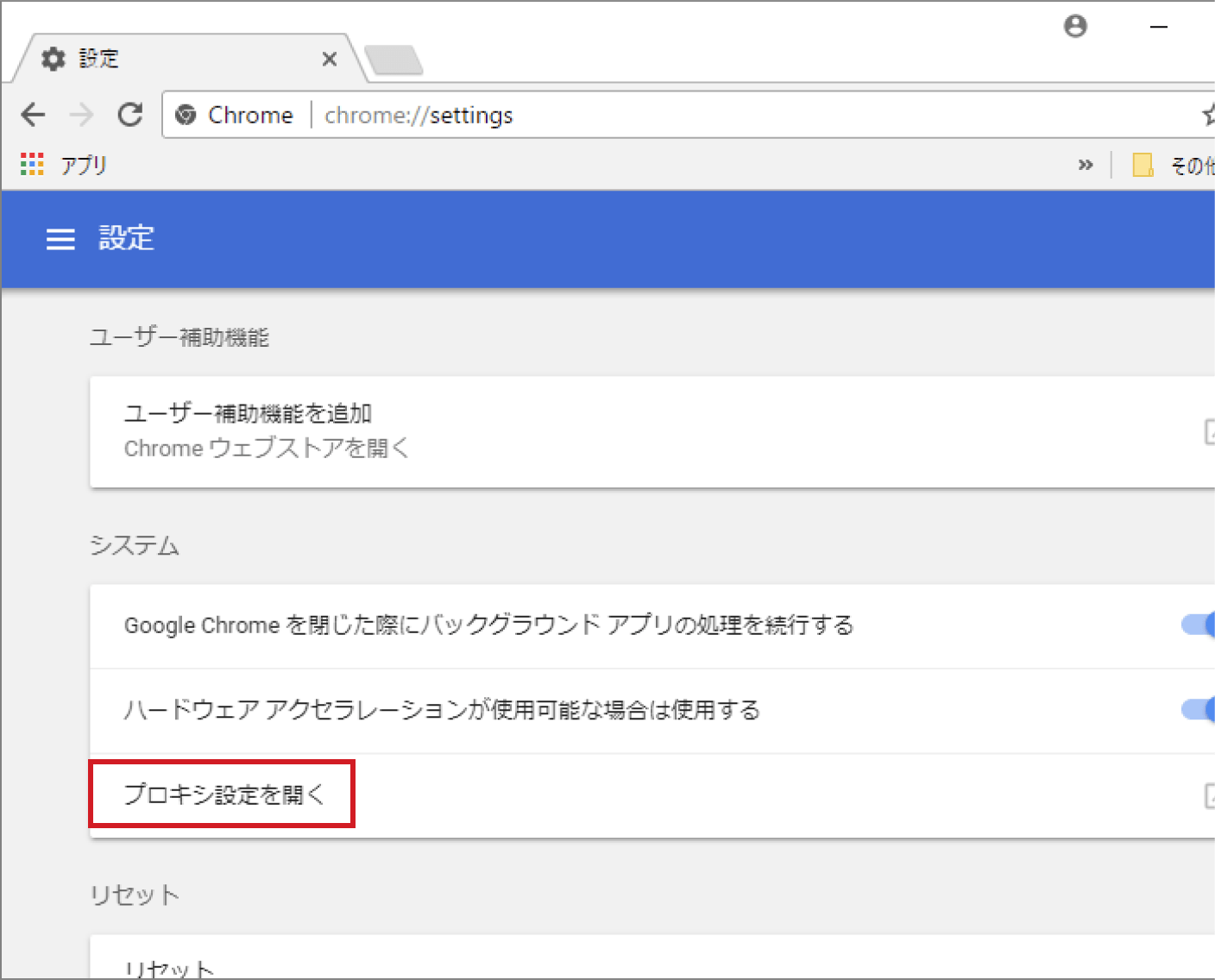Open the アプリ apps shortcut
Viewport: 1215px width, 980px height.
click(x=65, y=165)
